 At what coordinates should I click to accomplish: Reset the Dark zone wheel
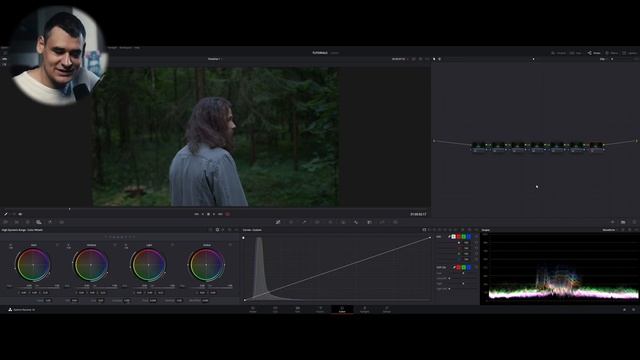click(57, 245)
